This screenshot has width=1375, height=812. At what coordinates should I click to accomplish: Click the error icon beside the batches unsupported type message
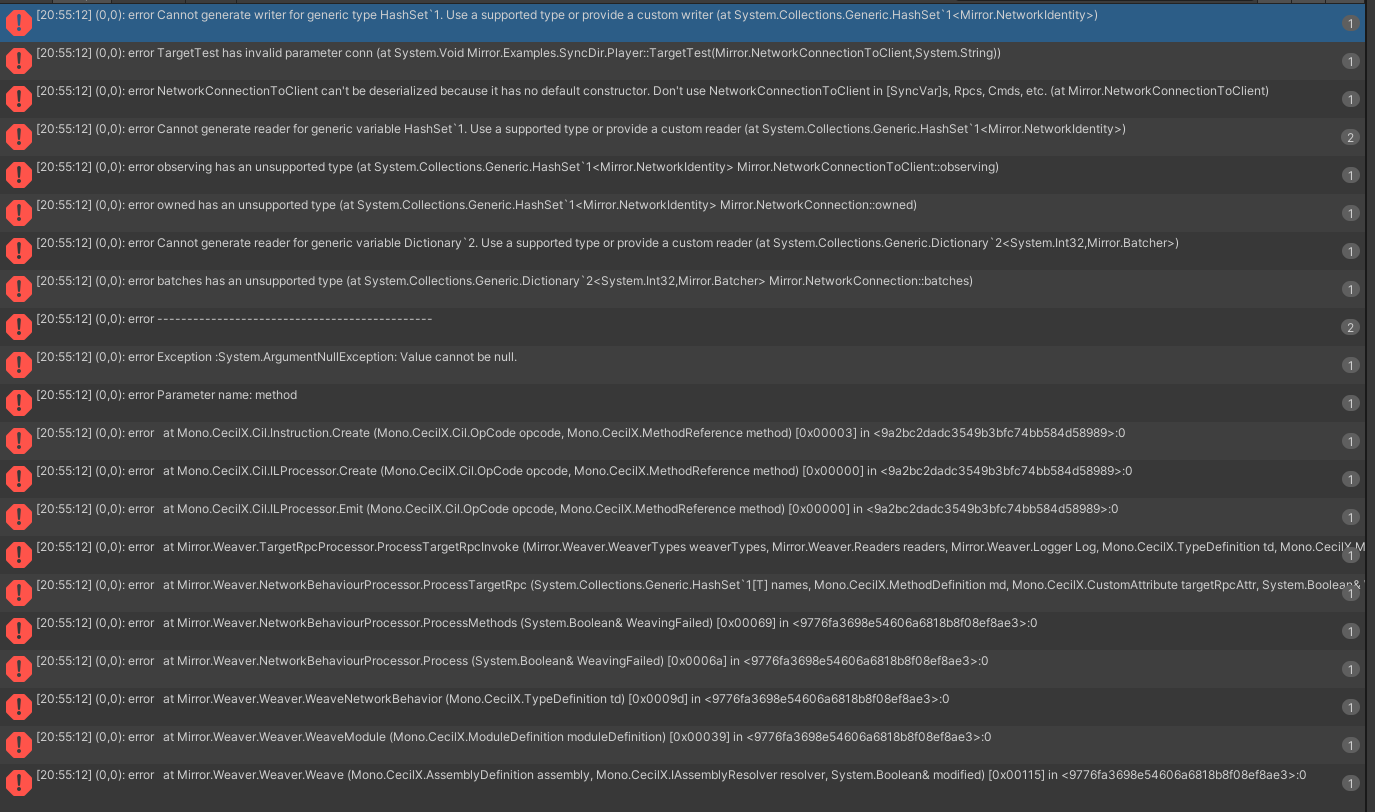(x=18, y=288)
